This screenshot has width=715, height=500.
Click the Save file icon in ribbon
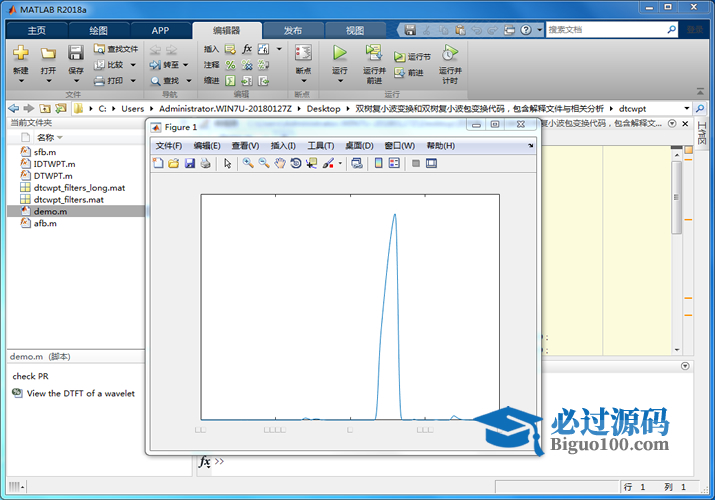(76, 53)
